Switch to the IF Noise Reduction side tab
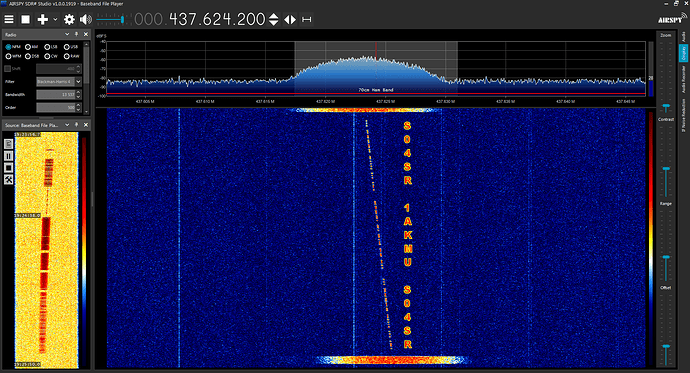Viewport: 690px width, 373px height. [683, 115]
